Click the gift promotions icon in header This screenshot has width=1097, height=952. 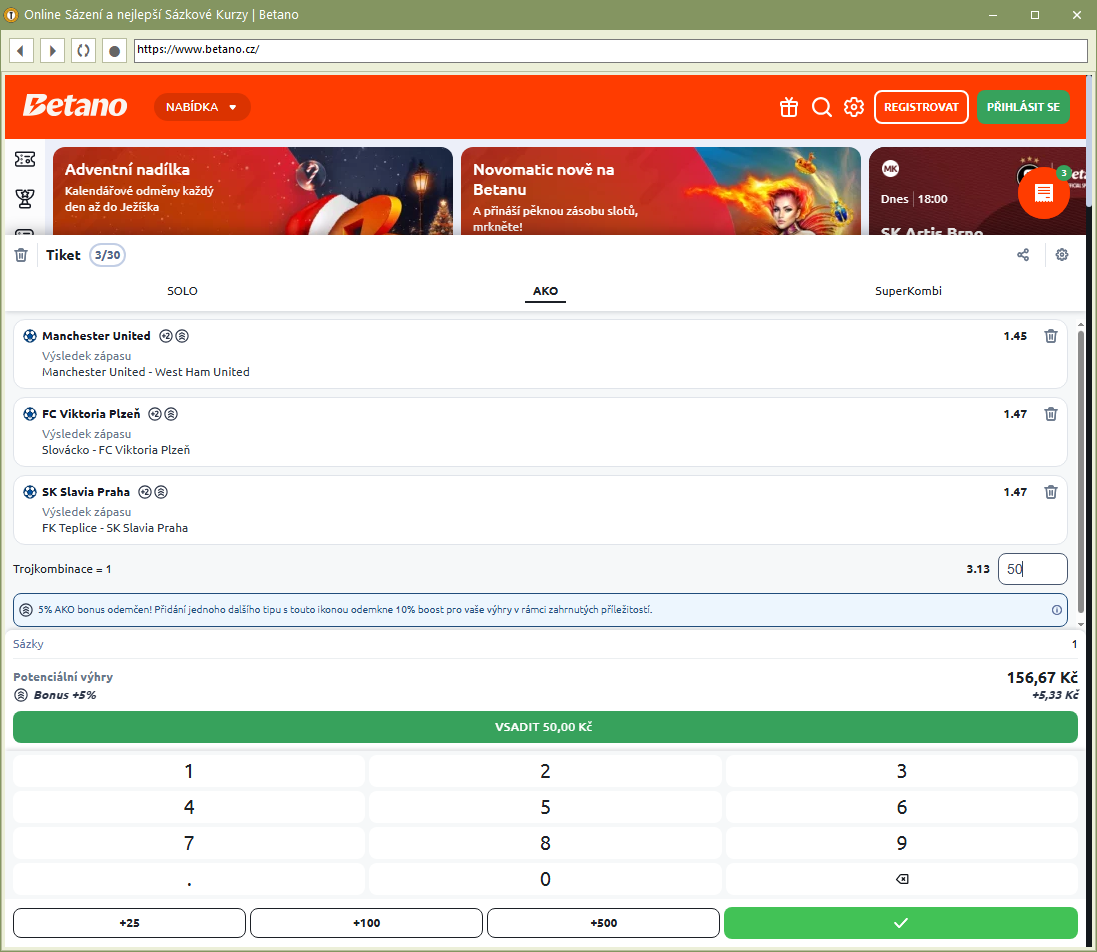pyautogui.click(x=789, y=107)
